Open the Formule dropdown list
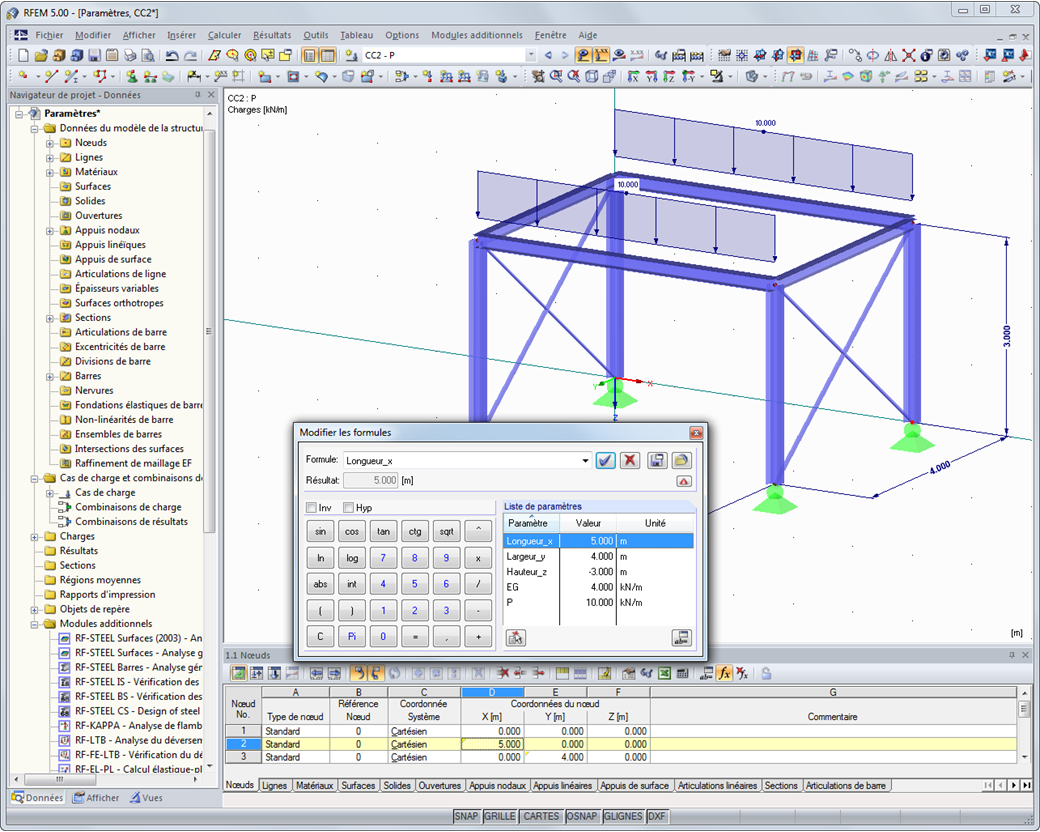The height and width of the screenshot is (832, 1040). tap(587, 460)
